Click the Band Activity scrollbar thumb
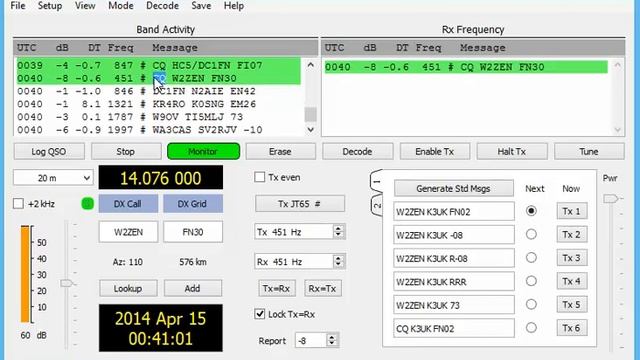640x360 pixels. click(x=311, y=115)
